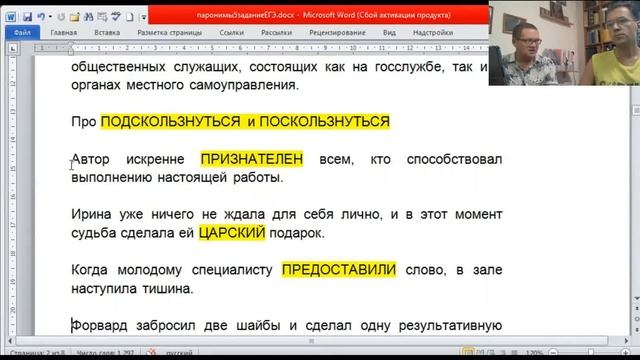Go to previous page using double-arrow button

[636, 309]
